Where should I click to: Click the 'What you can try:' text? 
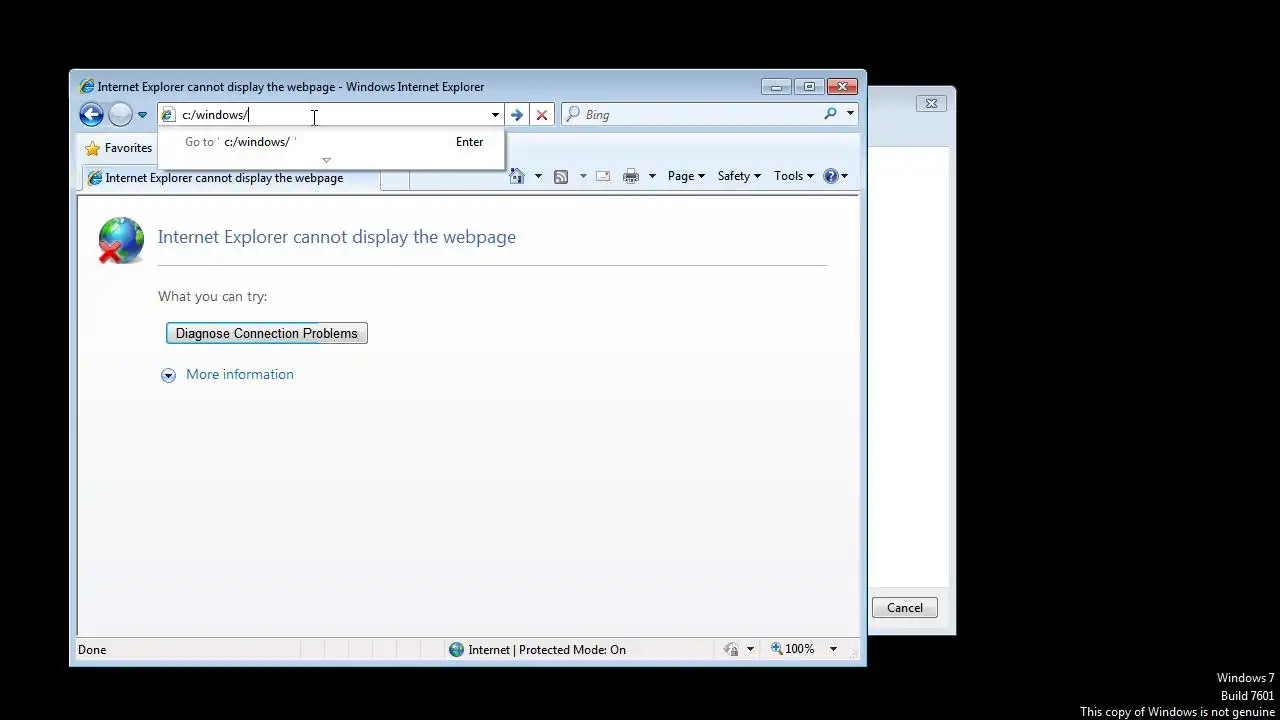tap(213, 296)
